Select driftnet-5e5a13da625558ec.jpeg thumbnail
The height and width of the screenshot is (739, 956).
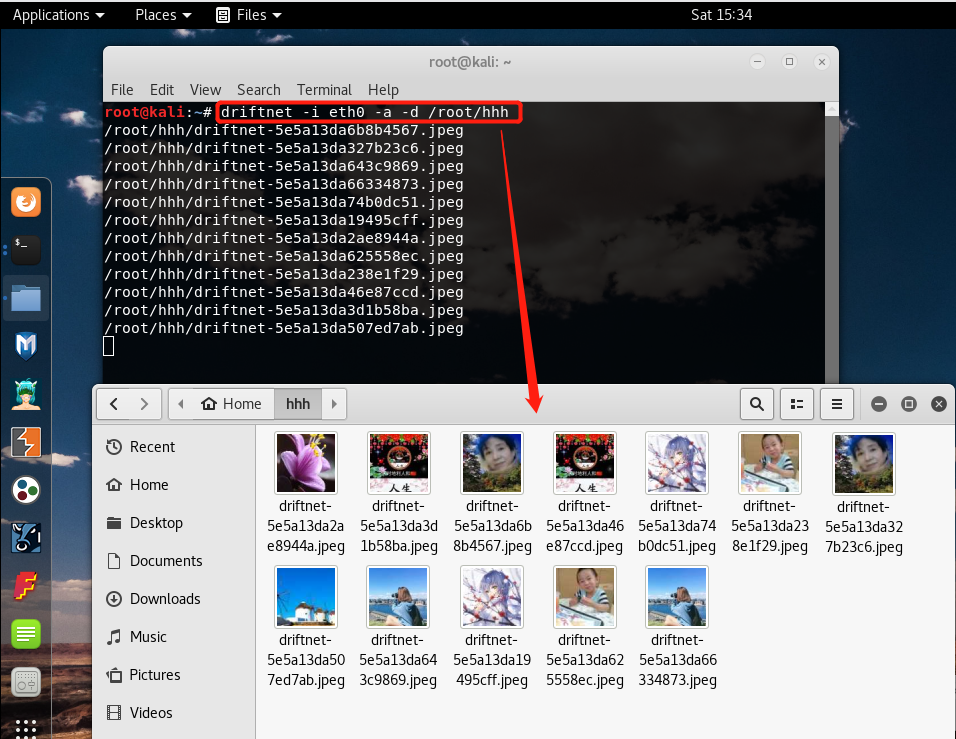[x=585, y=597]
